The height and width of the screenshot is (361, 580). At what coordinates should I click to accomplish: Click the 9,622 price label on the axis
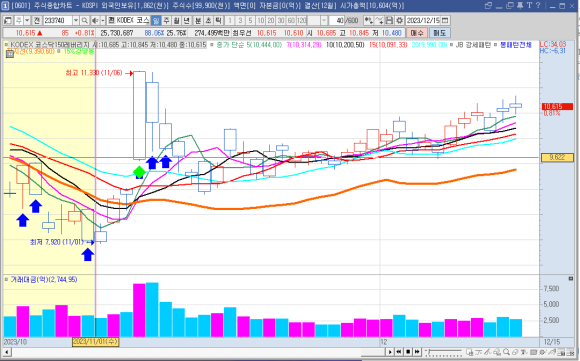(x=557, y=158)
